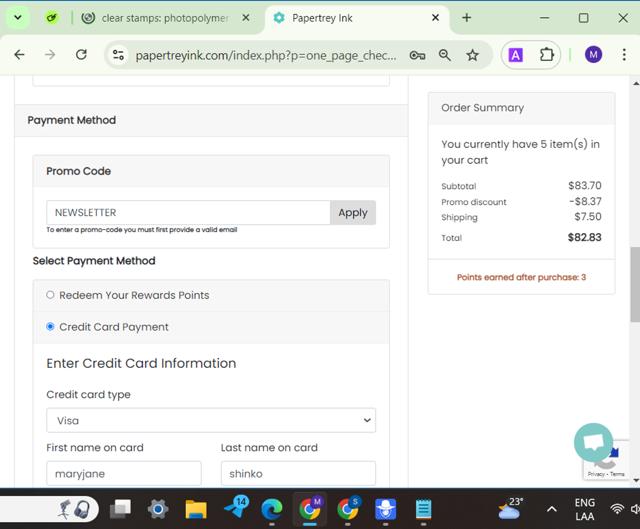The height and width of the screenshot is (529, 640).
Task: Open Task View on the taskbar
Action: 120,509
